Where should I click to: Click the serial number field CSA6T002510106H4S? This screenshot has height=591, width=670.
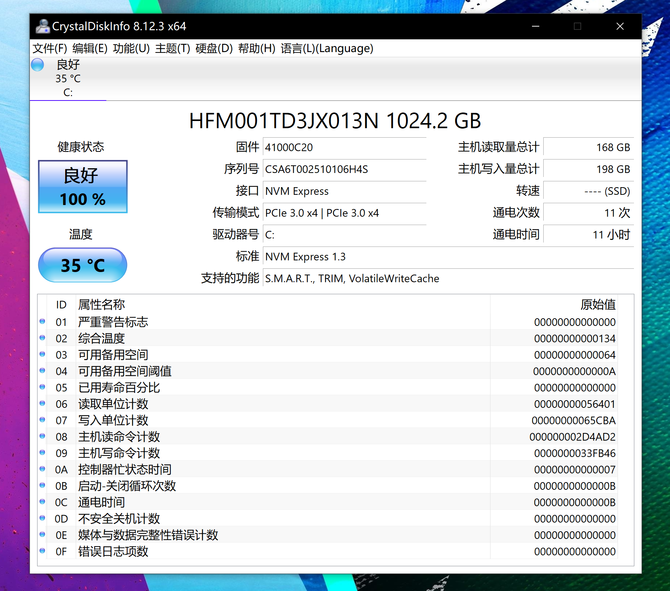pyautogui.click(x=344, y=169)
